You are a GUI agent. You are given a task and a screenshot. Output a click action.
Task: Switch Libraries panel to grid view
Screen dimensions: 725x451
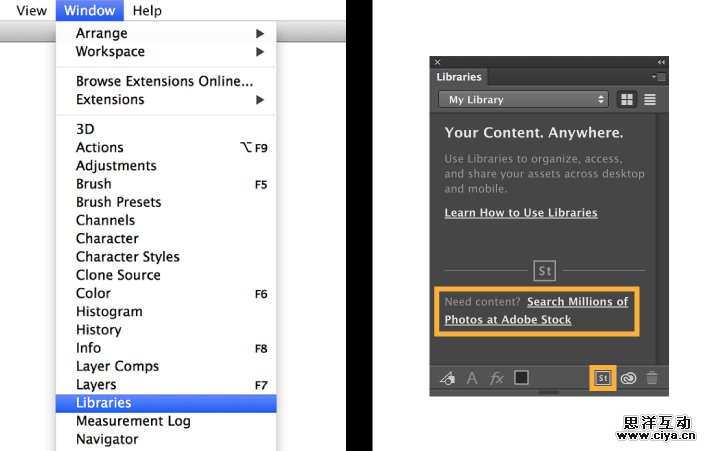[627, 100]
